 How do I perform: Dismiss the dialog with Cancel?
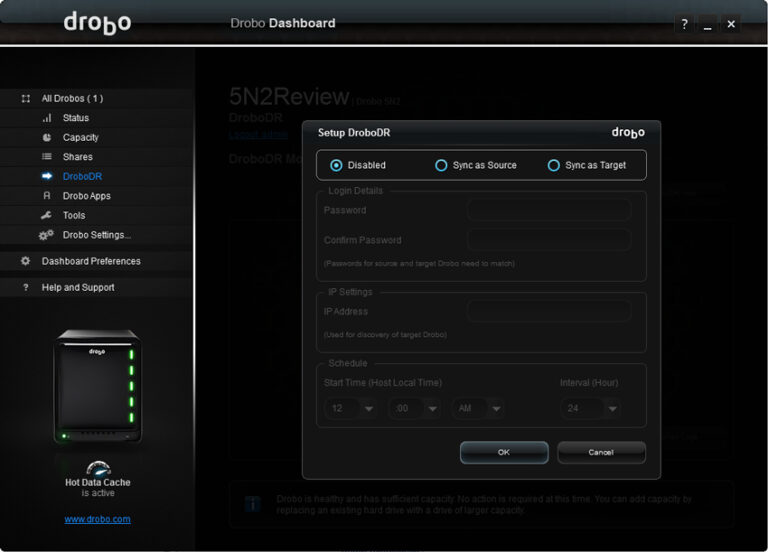[x=601, y=453]
